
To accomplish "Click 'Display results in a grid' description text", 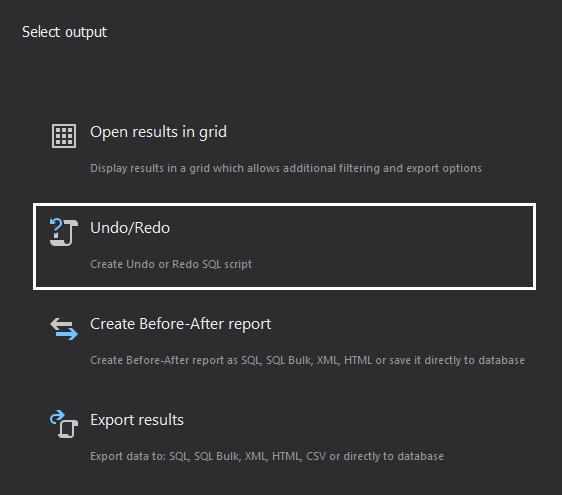I will tap(286, 168).
